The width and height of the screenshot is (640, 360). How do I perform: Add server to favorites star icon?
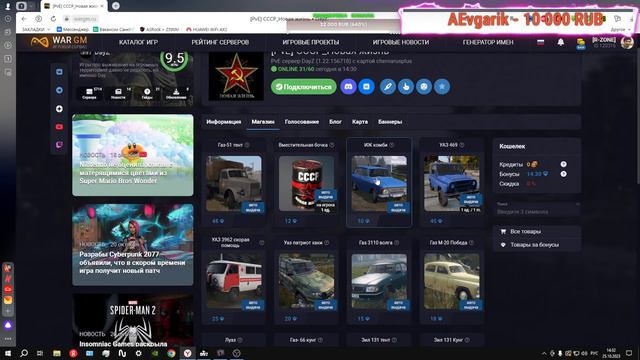[x=442, y=87]
